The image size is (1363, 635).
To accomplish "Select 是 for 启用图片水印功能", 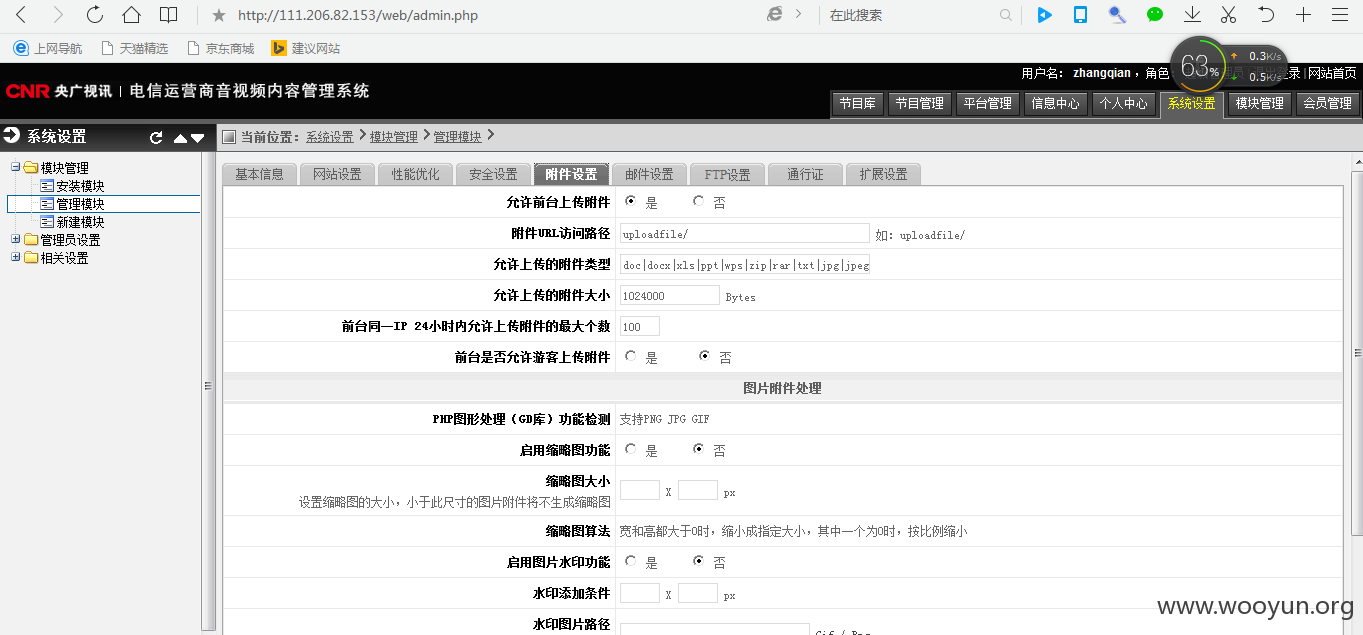I will pos(631,562).
